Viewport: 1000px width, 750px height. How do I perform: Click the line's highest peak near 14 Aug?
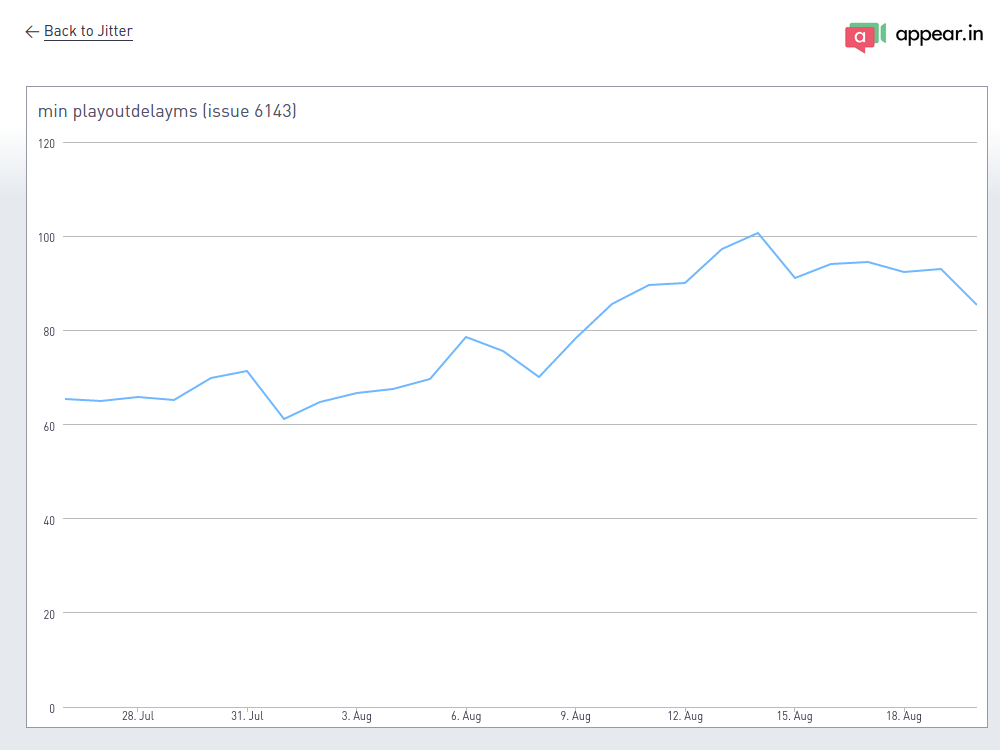click(758, 233)
